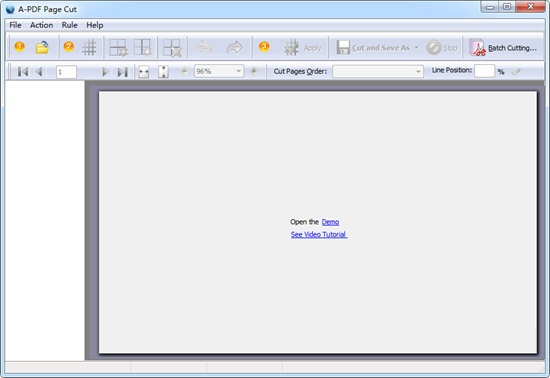Open a PDF with the folder icon
The width and height of the screenshot is (550, 378).
(42, 47)
